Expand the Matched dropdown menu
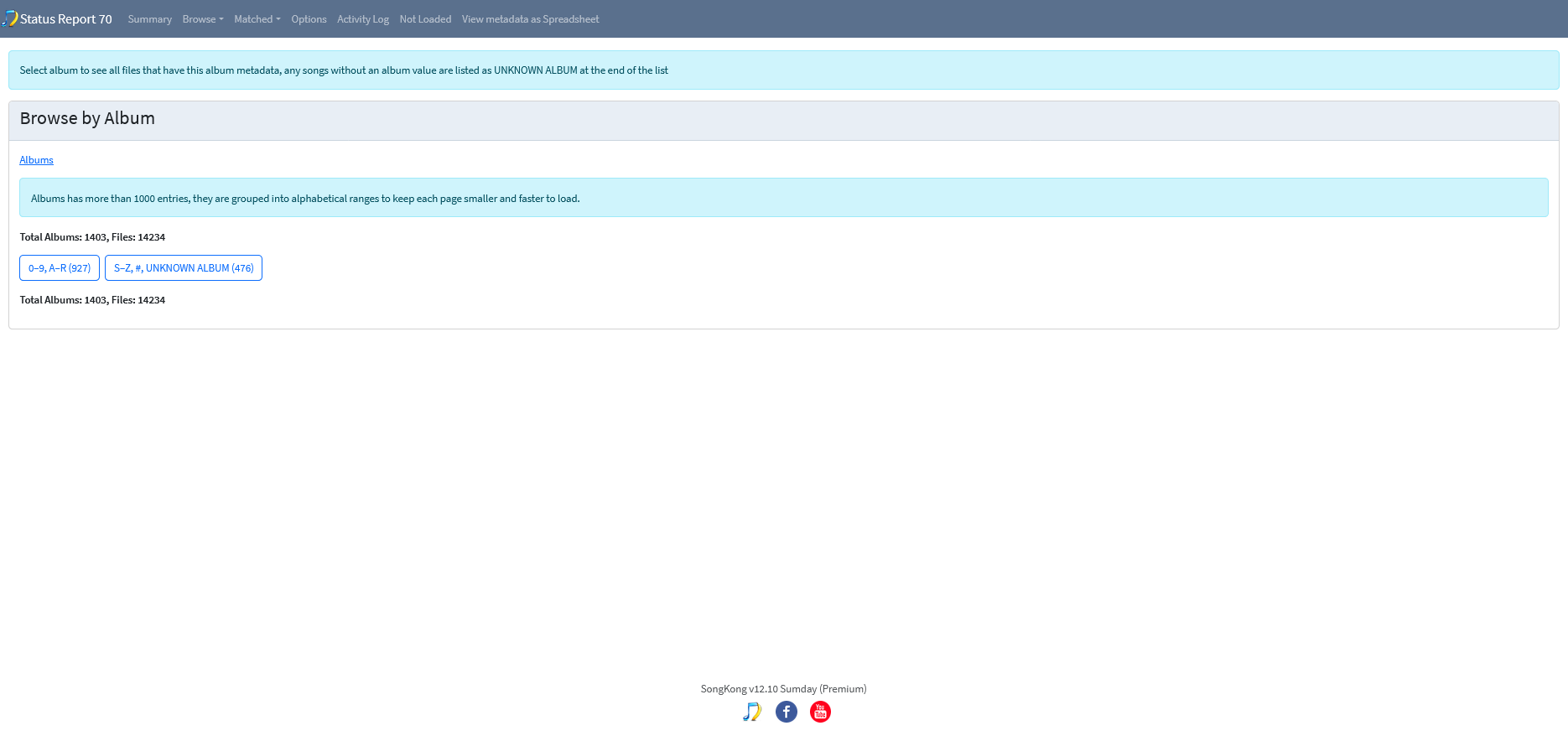Image resolution: width=1568 pixels, height=736 pixels. coord(257,19)
